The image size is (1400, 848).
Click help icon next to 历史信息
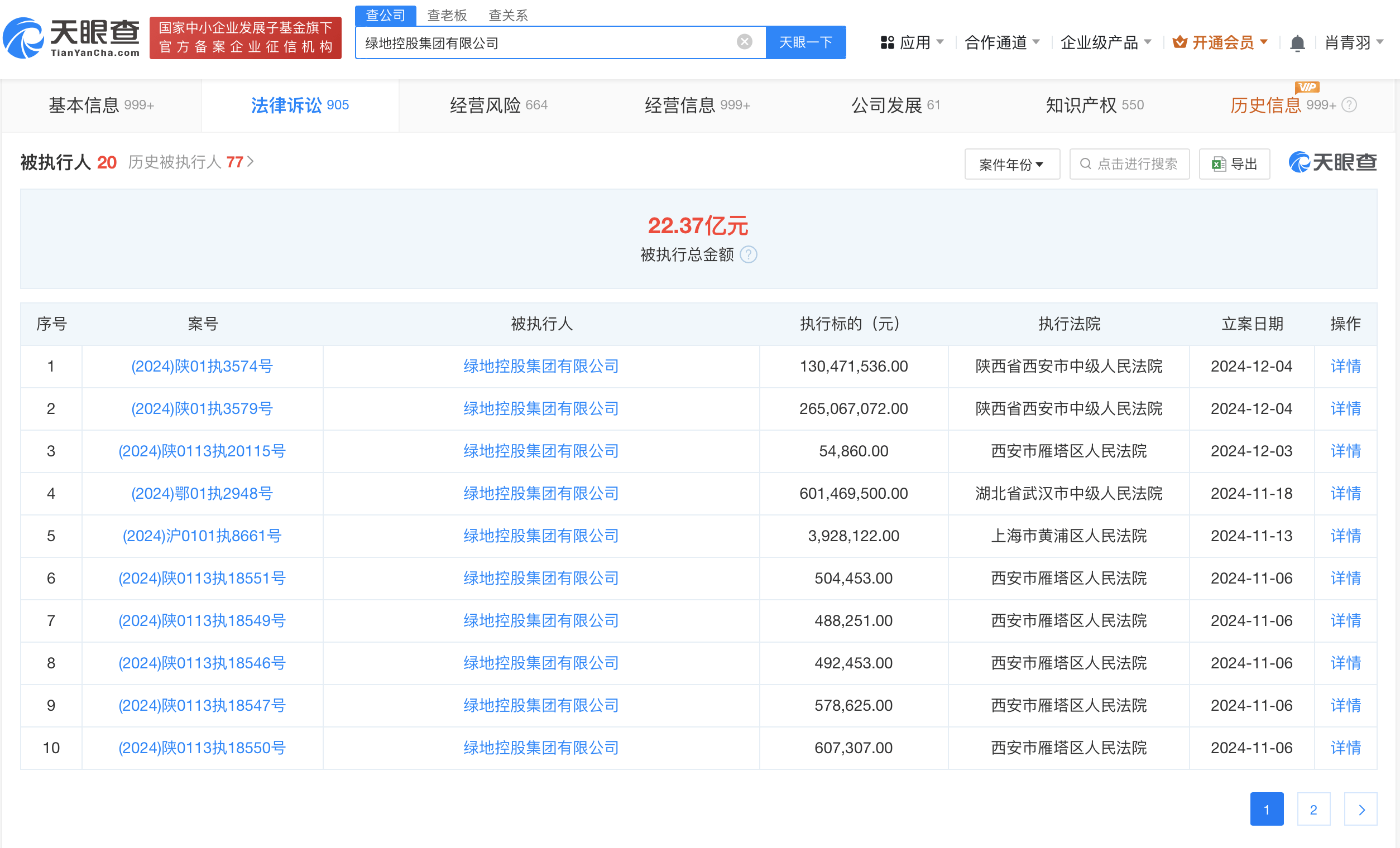point(1349,105)
